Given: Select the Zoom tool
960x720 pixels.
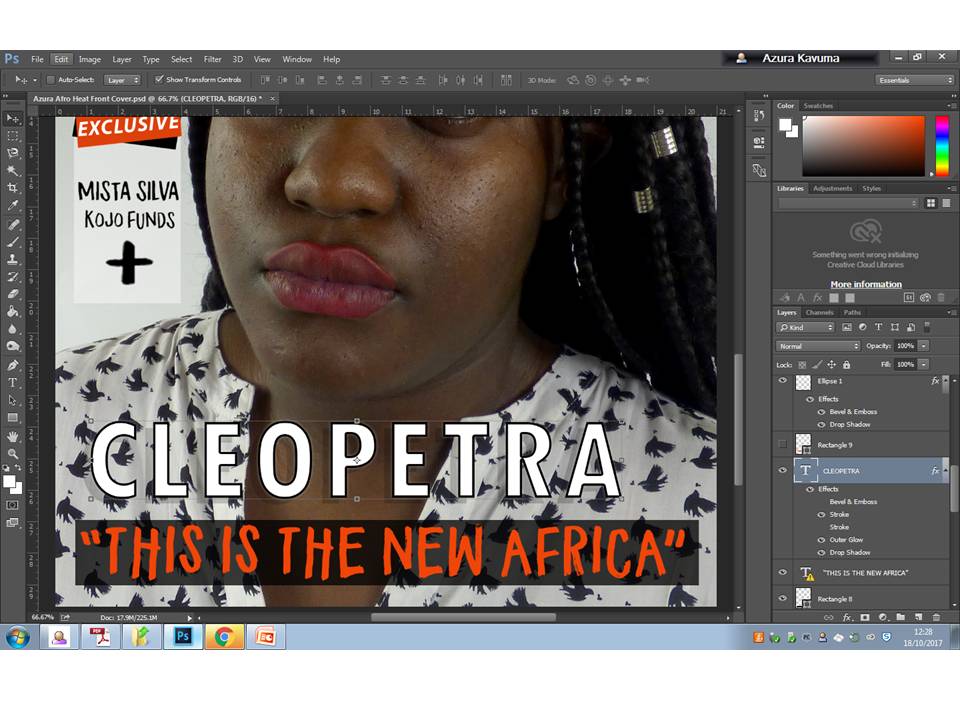Looking at the screenshot, I should click(x=12, y=454).
